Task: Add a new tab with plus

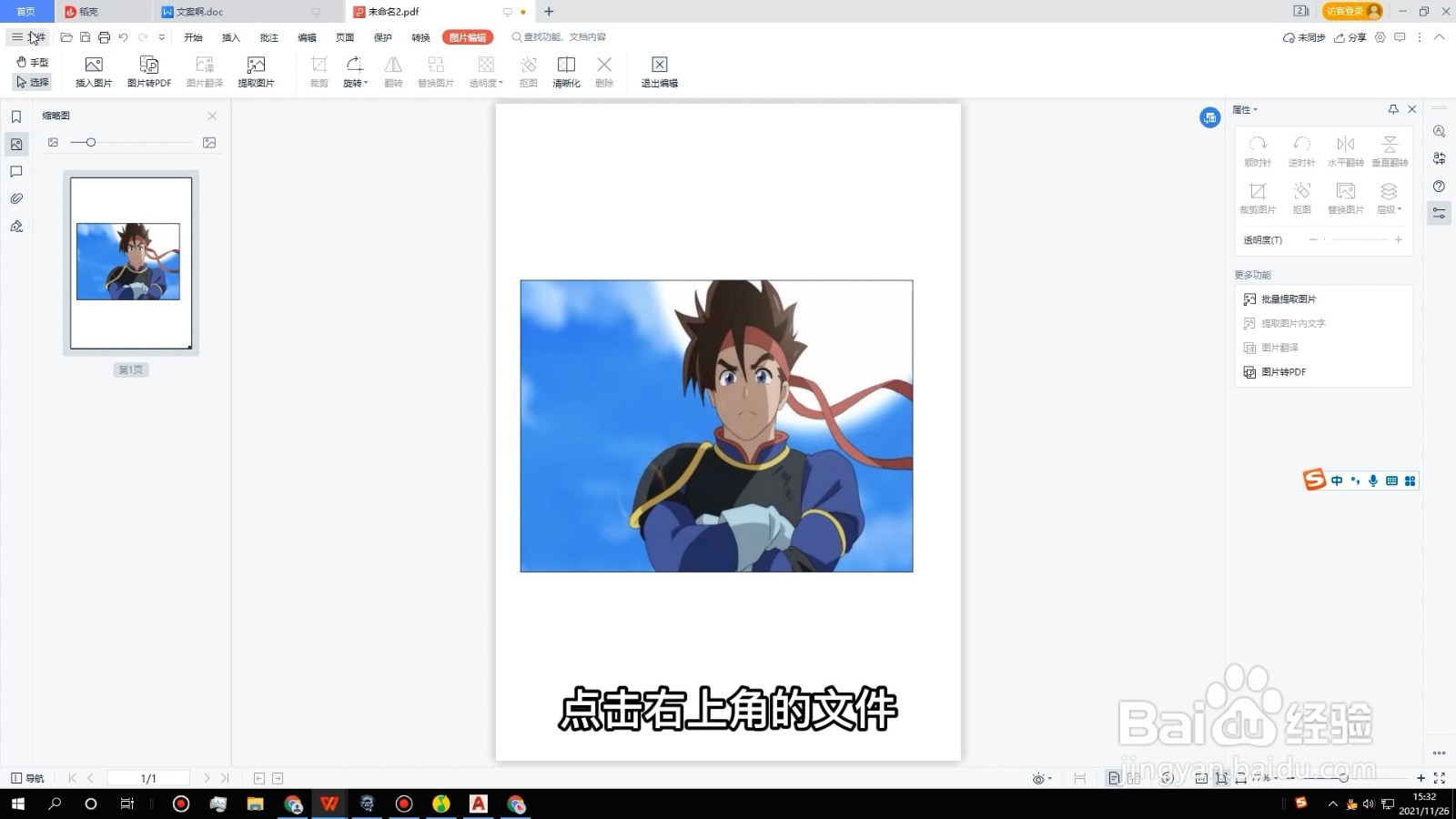Action: (x=549, y=12)
